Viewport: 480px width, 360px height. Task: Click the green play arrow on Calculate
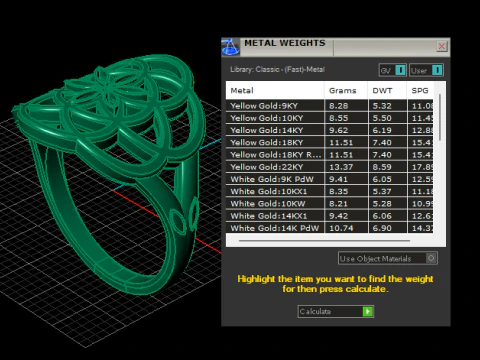[368, 311]
